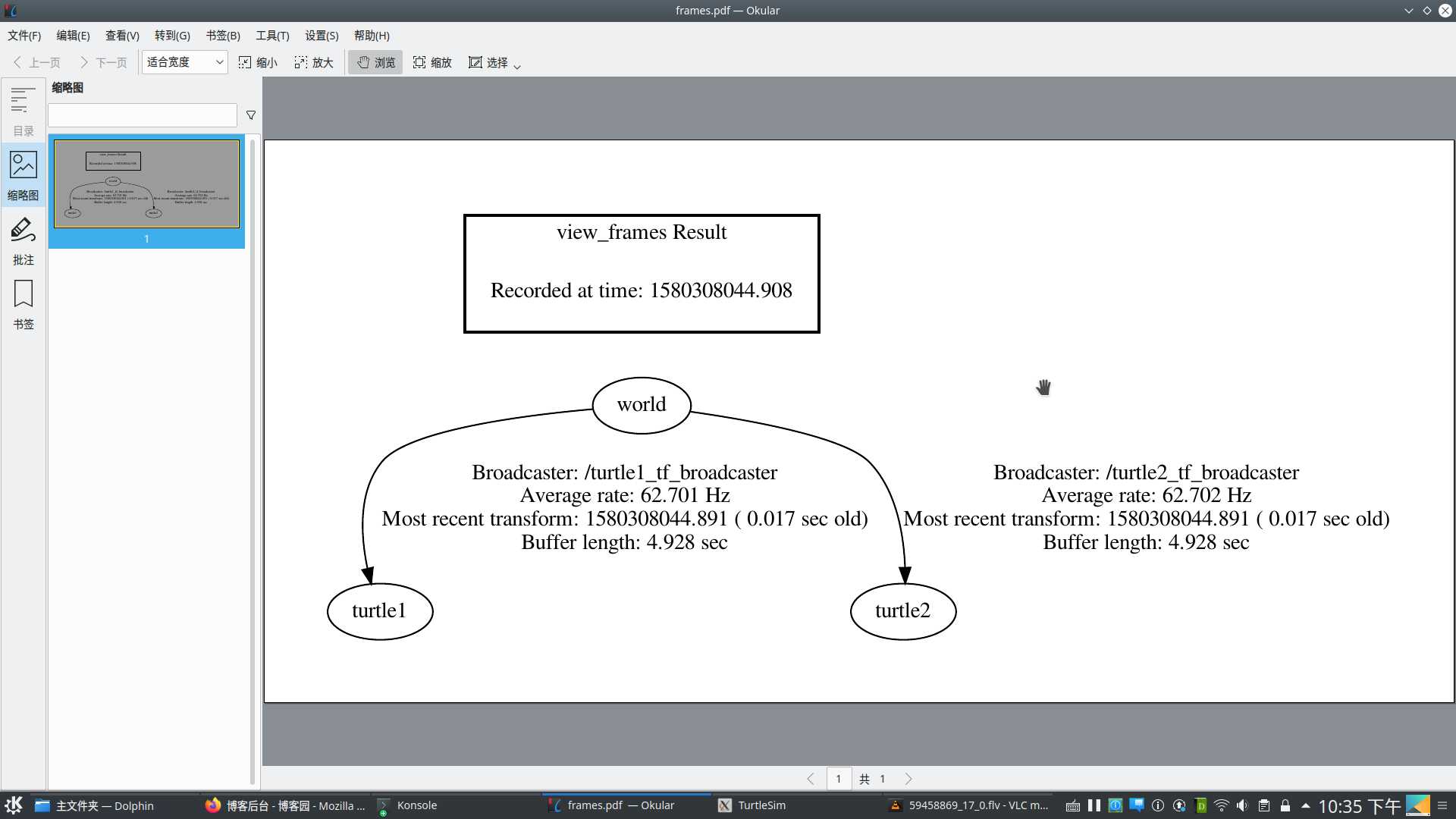Screen dimensions: 1456x819
Task: Click the bottom bar previous page arrow
Action: pos(811,779)
